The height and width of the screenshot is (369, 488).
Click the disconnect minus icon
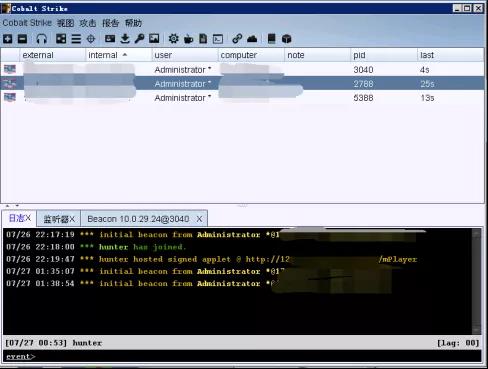tap(22, 39)
